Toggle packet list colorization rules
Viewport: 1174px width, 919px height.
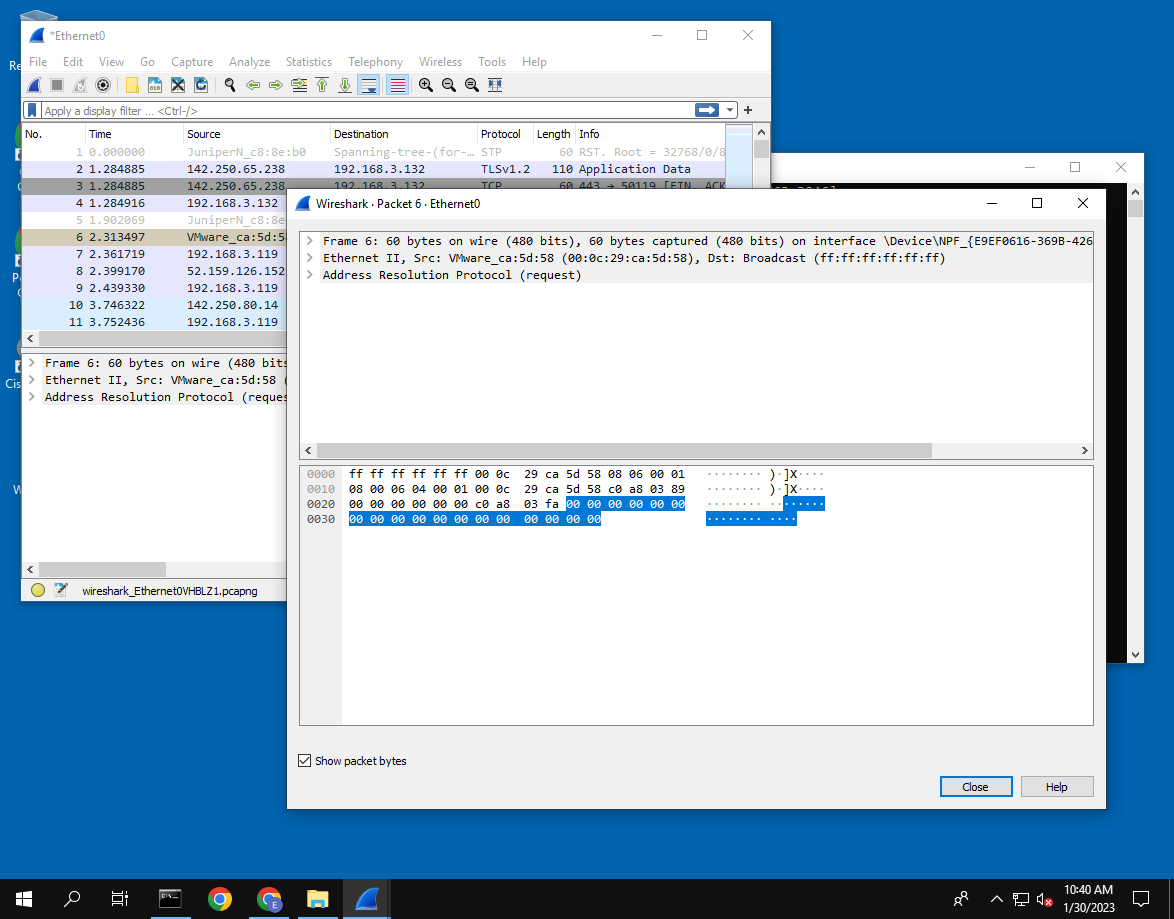398,85
